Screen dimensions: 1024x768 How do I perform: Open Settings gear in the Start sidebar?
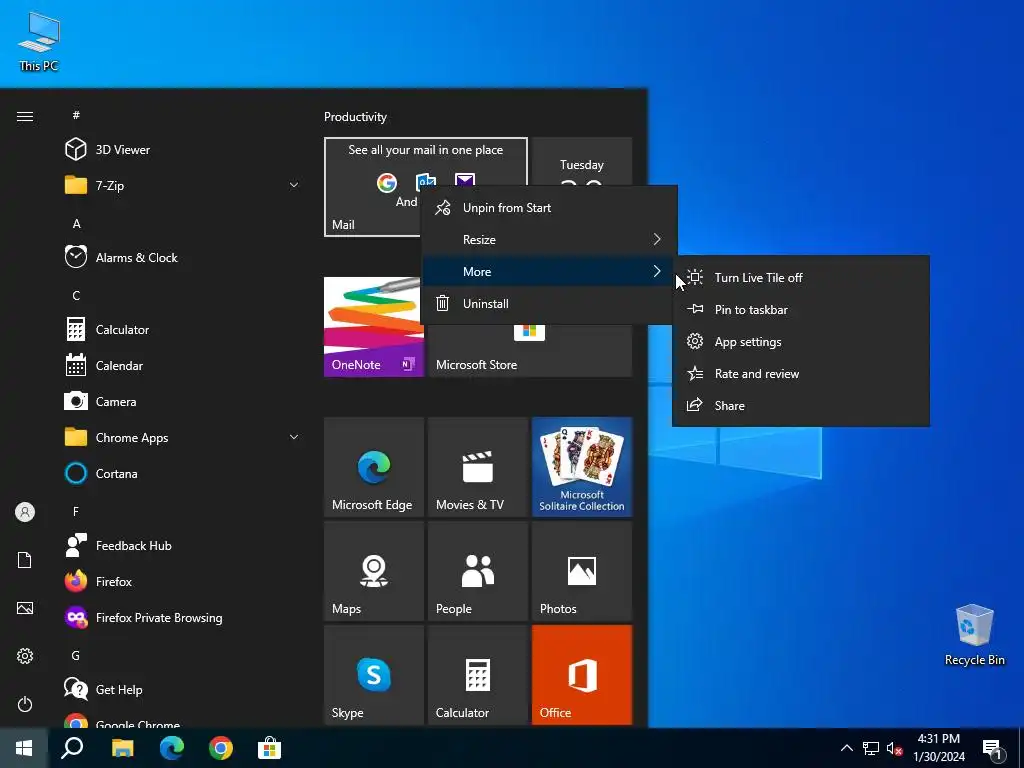25,656
